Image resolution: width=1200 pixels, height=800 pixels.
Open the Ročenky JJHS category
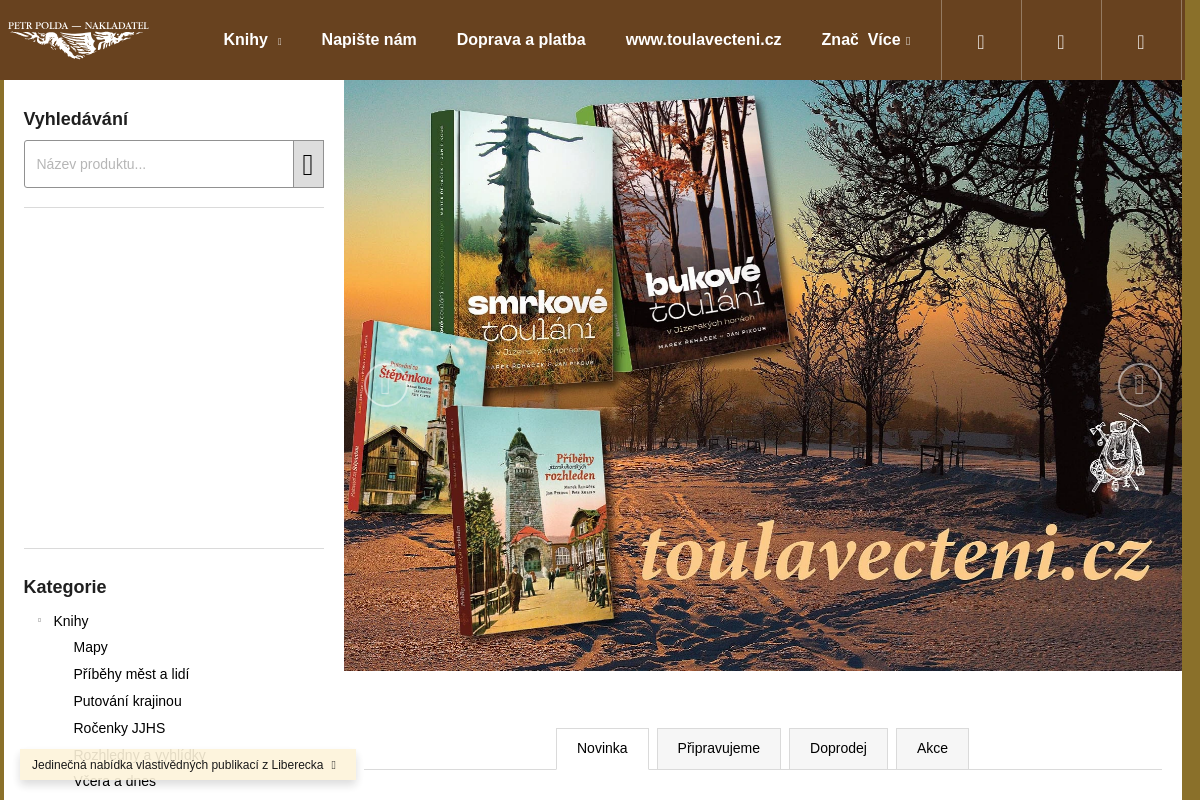(x=120, y=728)
